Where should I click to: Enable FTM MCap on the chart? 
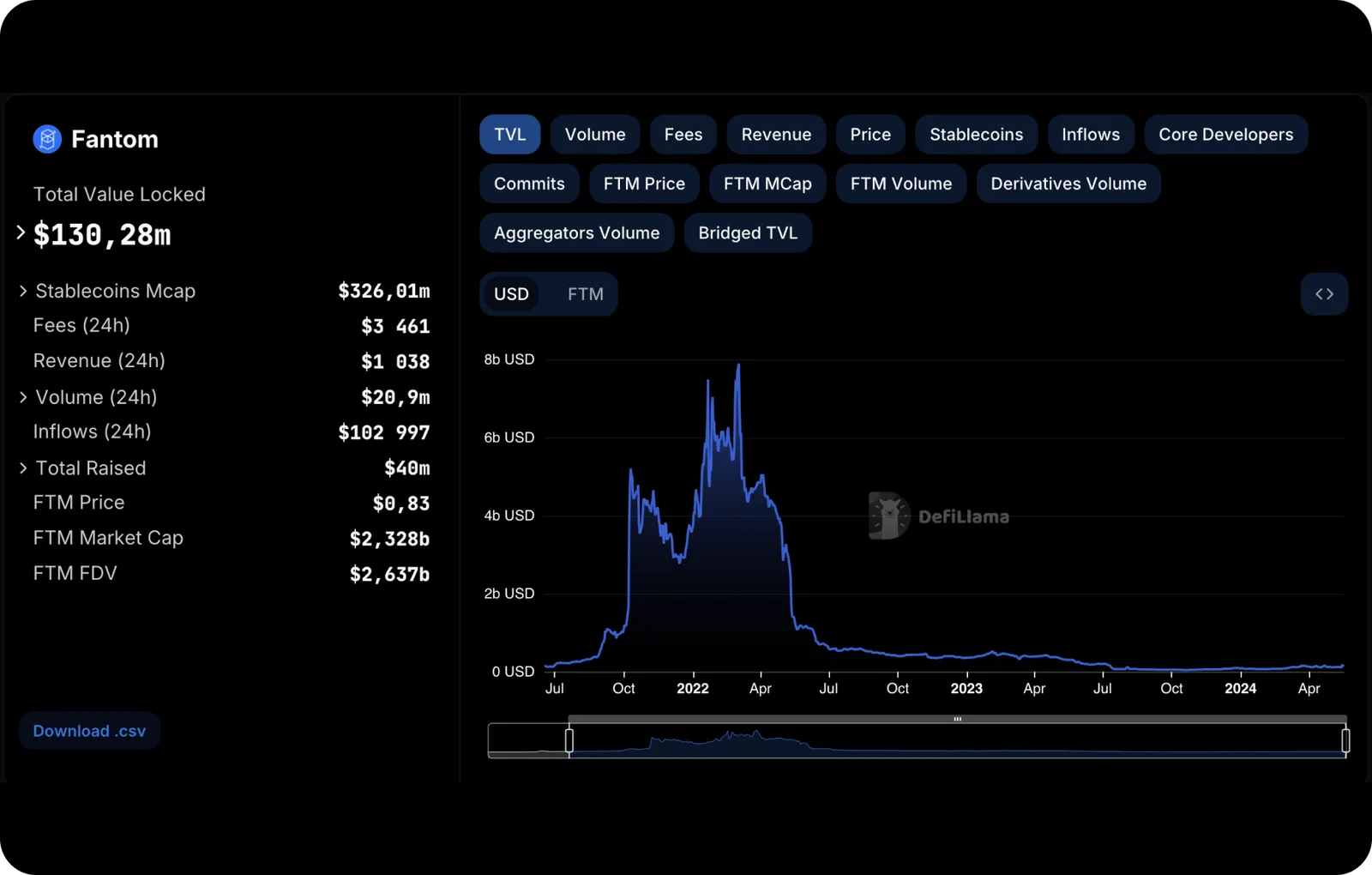(x=767, y=184)
